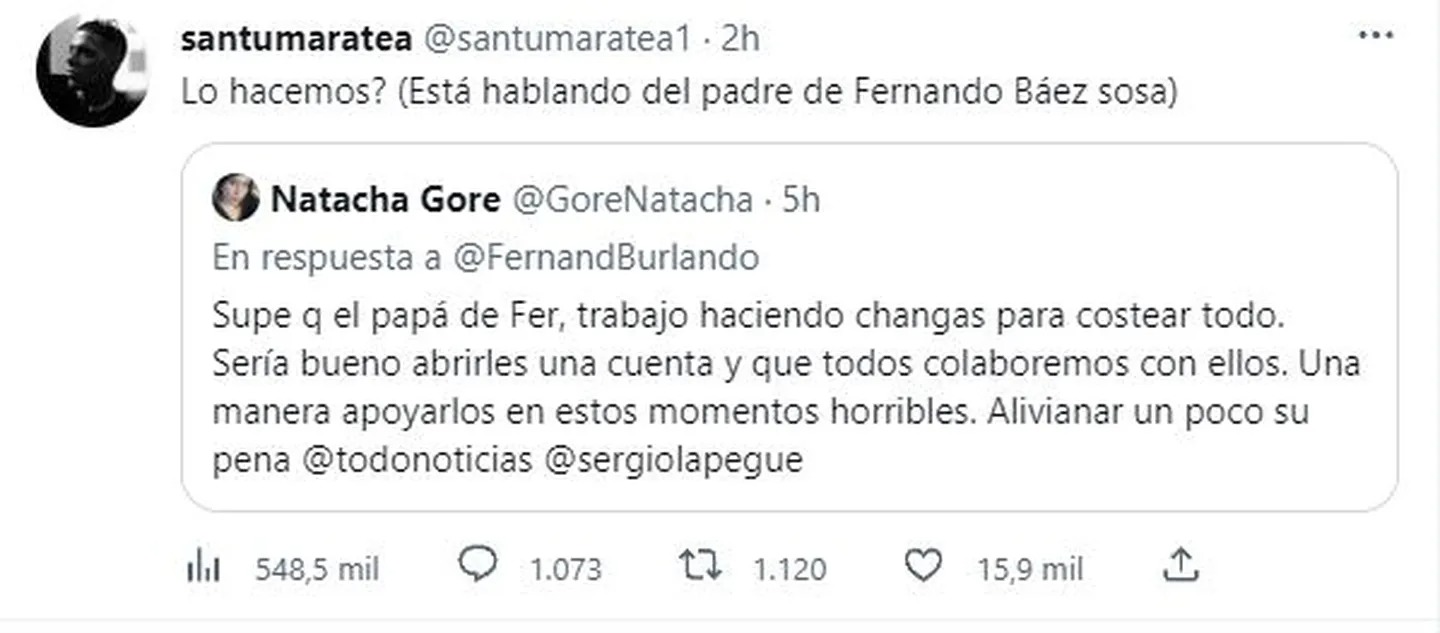Image resolution: width=1440 pixels, height=633 pixels.
Task: Click the 2h tweet timestamp
Action: click(x=740, y=38)
